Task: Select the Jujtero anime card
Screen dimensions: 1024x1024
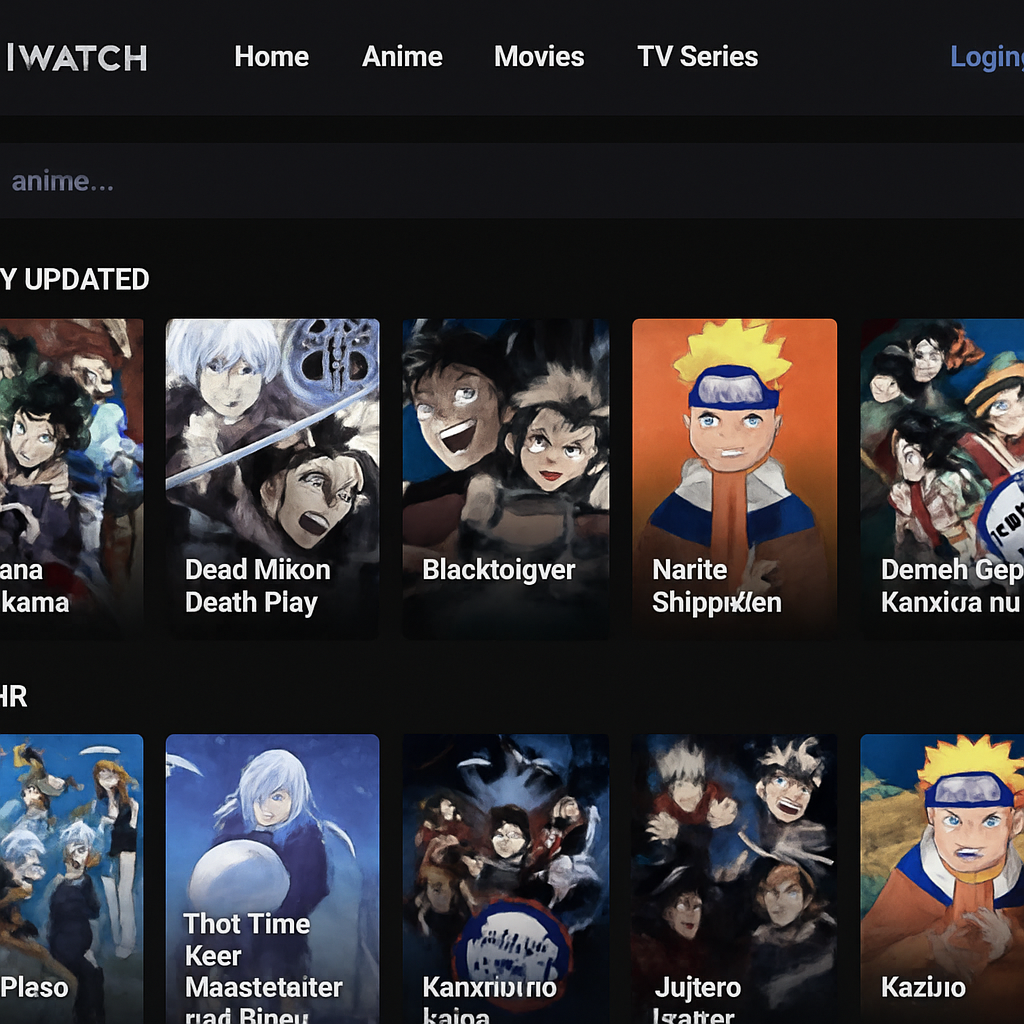Action: pyautogui.click(x=734, y=880)
